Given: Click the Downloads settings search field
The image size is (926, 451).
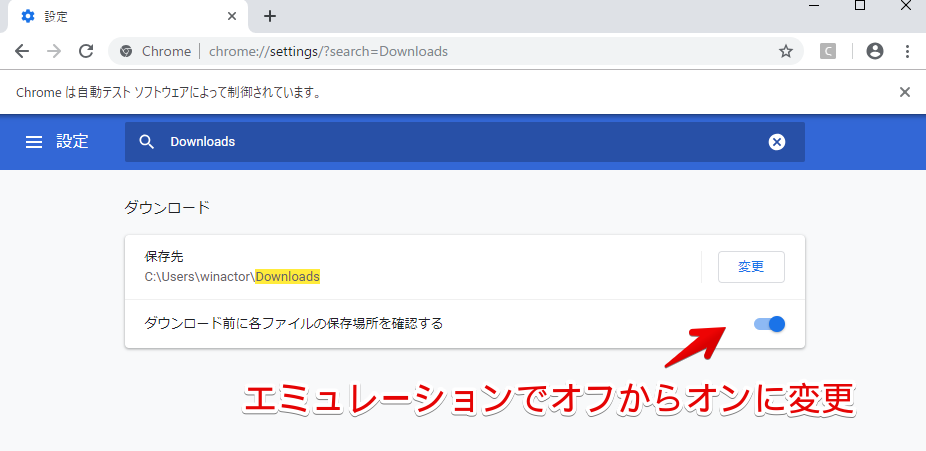Looking at the screenshot, I should pos(465,142).
